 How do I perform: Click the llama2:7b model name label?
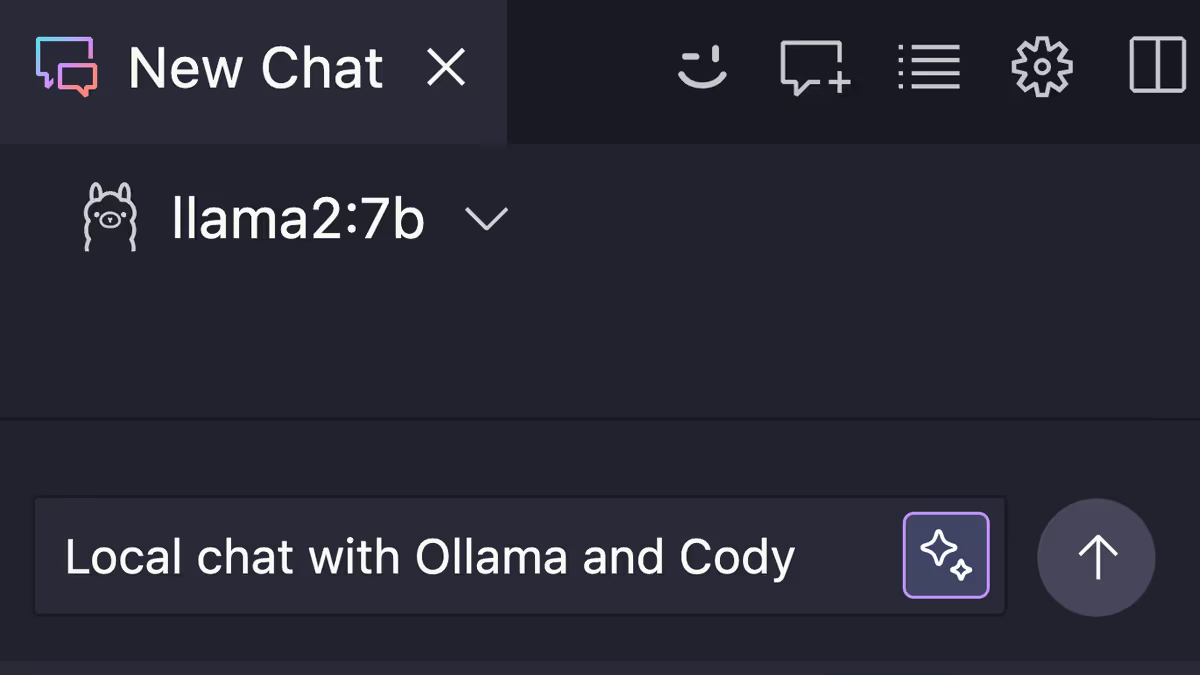[x=296, y=218]
